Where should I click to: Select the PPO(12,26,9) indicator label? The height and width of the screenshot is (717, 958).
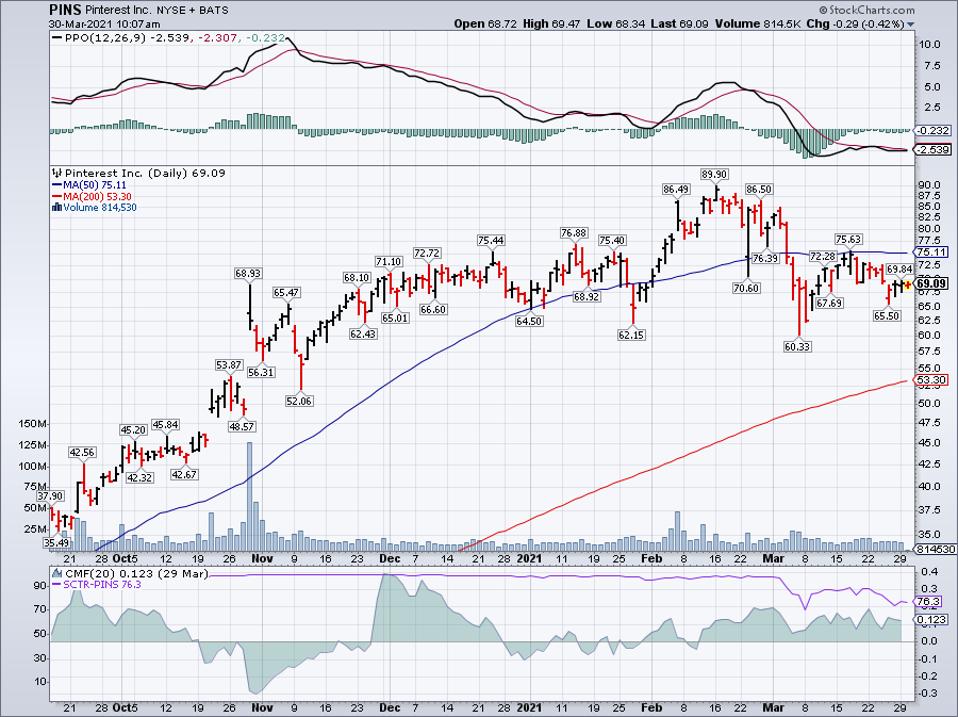(x=108, y=38)
